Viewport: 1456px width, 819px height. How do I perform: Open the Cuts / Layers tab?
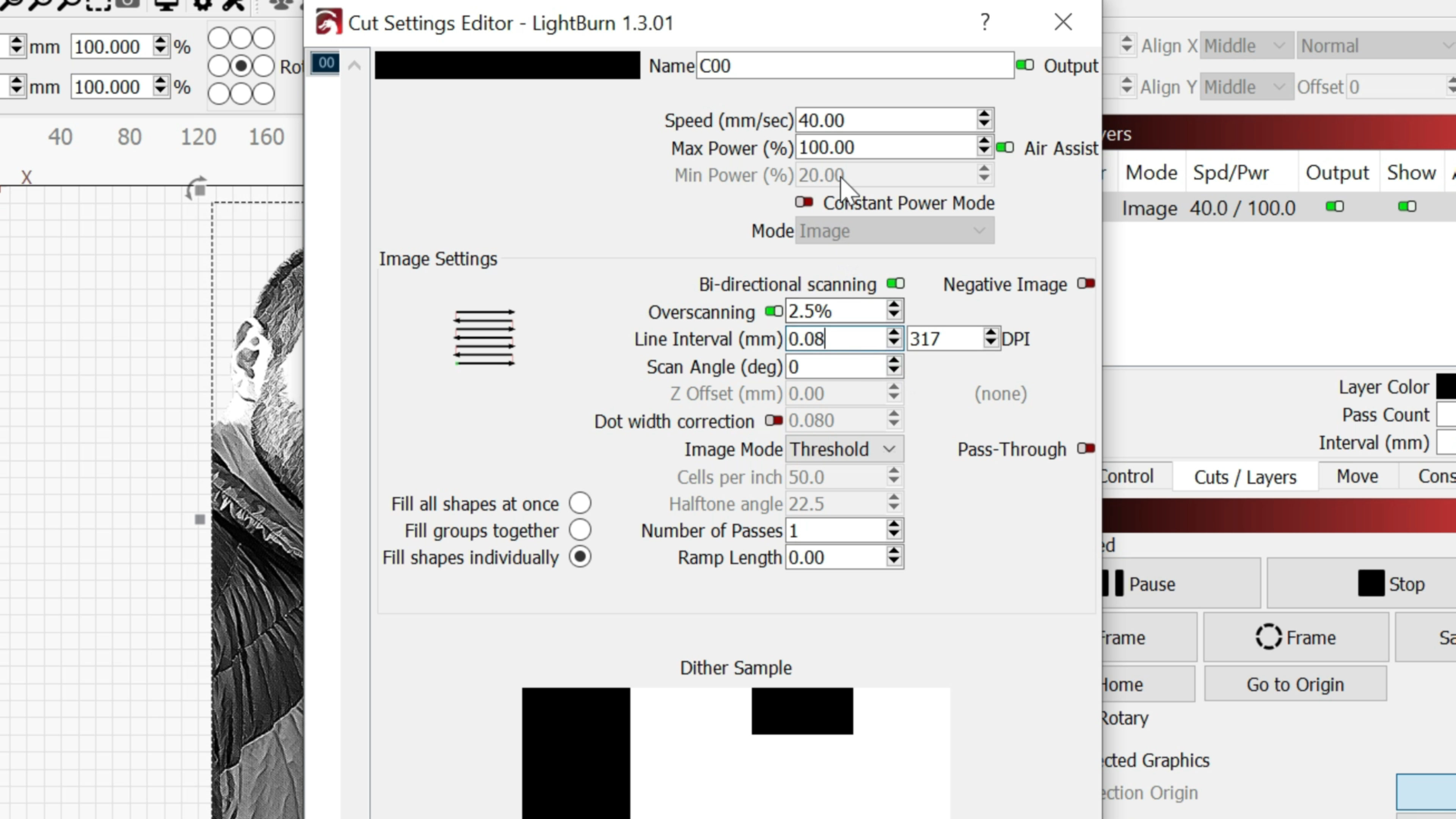coord(1244,477)
